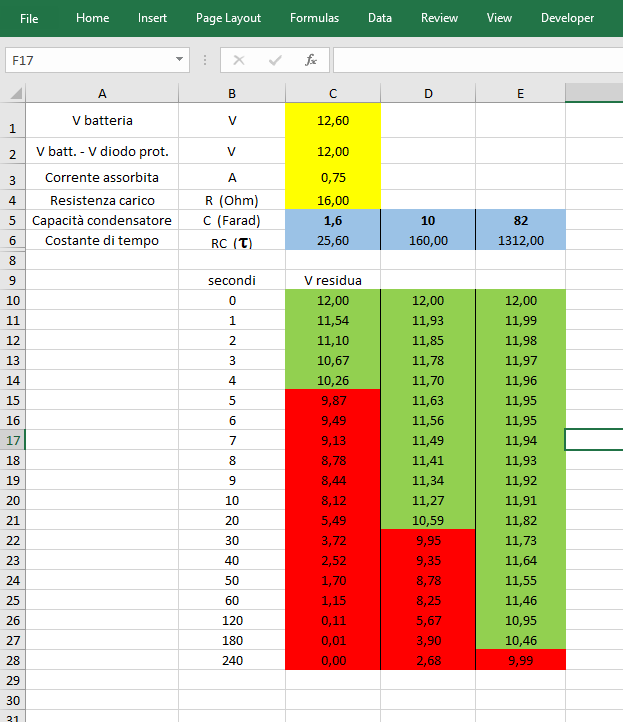Select column C header

pyautogui.click(x=333, y=94)
